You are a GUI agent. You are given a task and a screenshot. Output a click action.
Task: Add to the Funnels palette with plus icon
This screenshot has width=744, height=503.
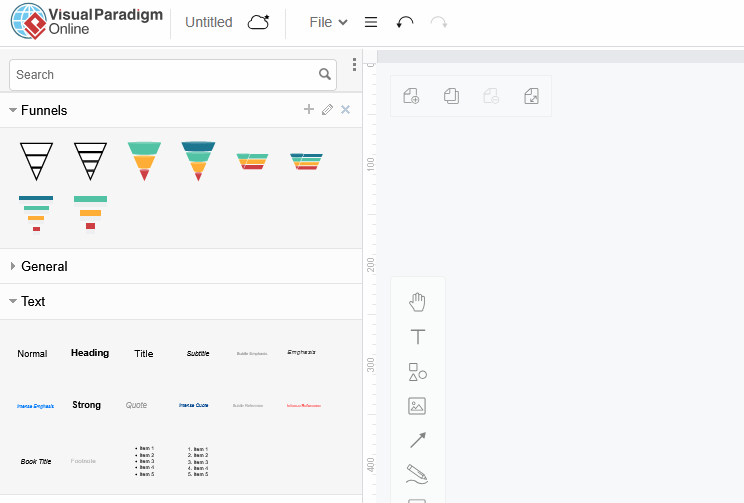tap(309, 110)
